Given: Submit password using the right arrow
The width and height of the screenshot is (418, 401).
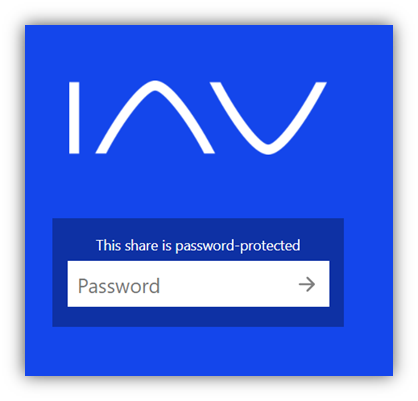Looking at the screenshot, I should click(307, 284).
